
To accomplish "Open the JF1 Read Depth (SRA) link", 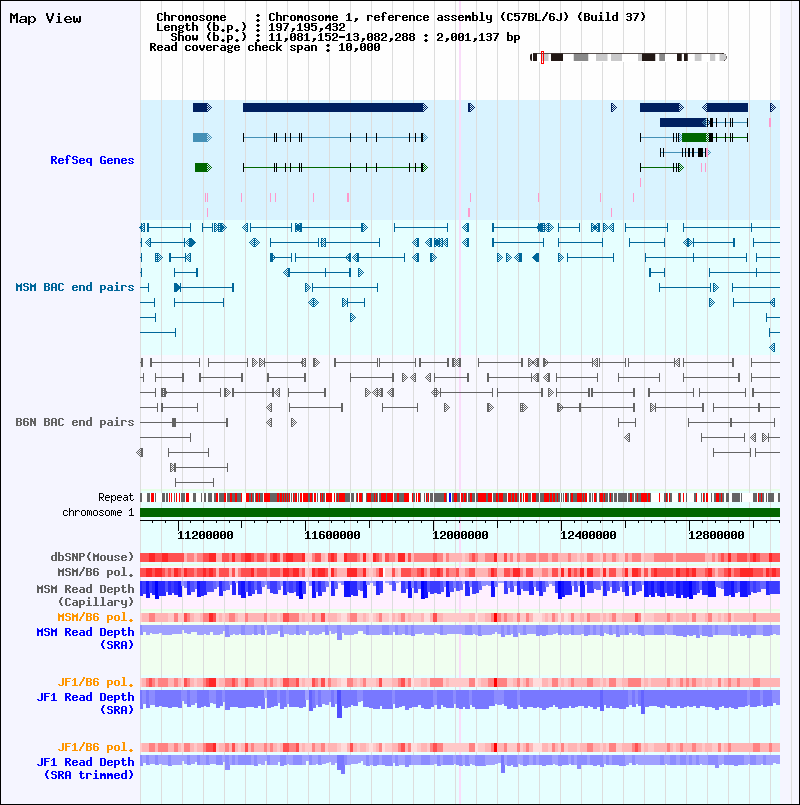I will coord(85,703).
